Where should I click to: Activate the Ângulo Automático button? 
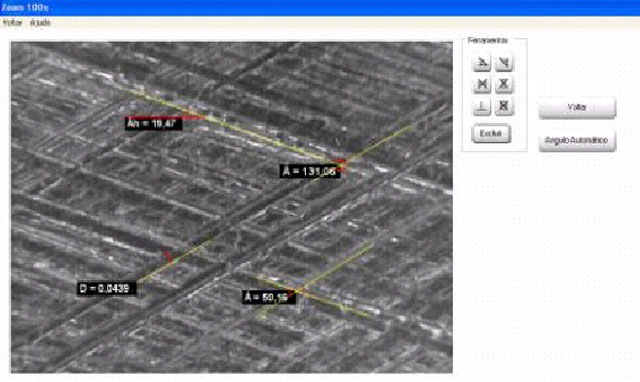[577, 140]
